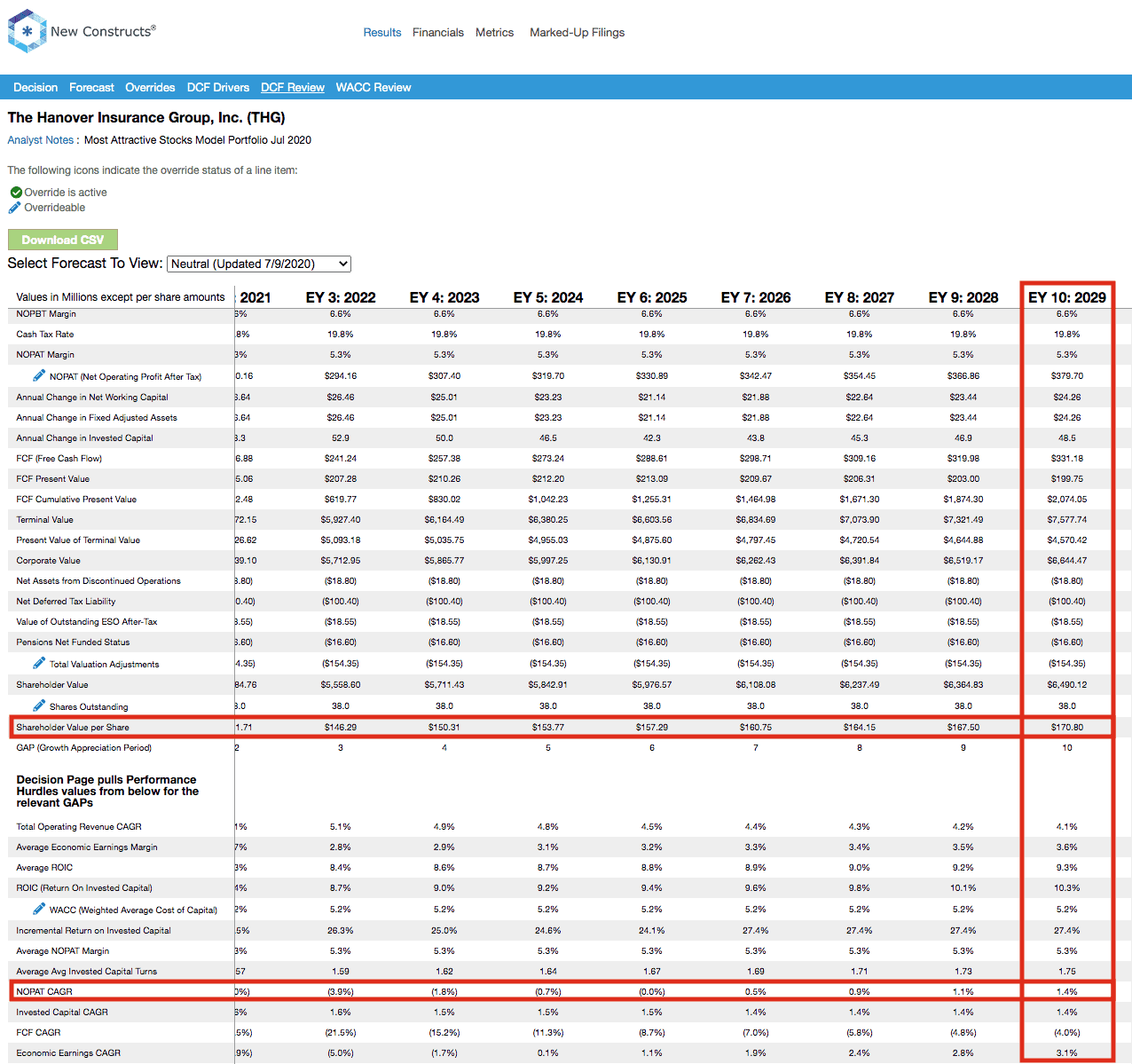
Task: Click the $6,644.47 corporate value cell
Action: click(1067, 560)
